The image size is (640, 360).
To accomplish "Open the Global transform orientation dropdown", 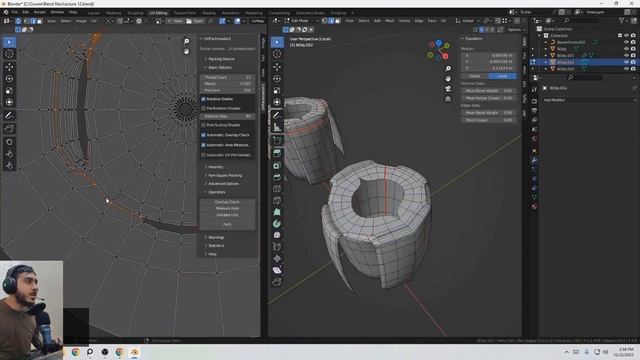I will tap(467, 20).
